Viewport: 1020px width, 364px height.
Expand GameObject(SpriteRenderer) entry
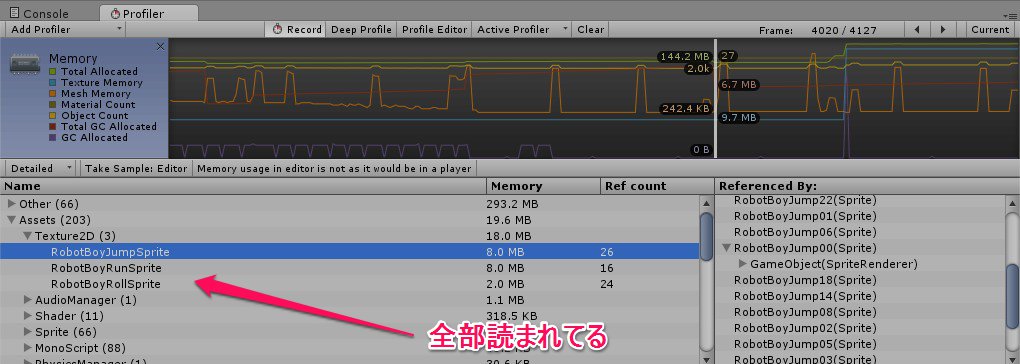pyautogui.click(x=743, y=264)
